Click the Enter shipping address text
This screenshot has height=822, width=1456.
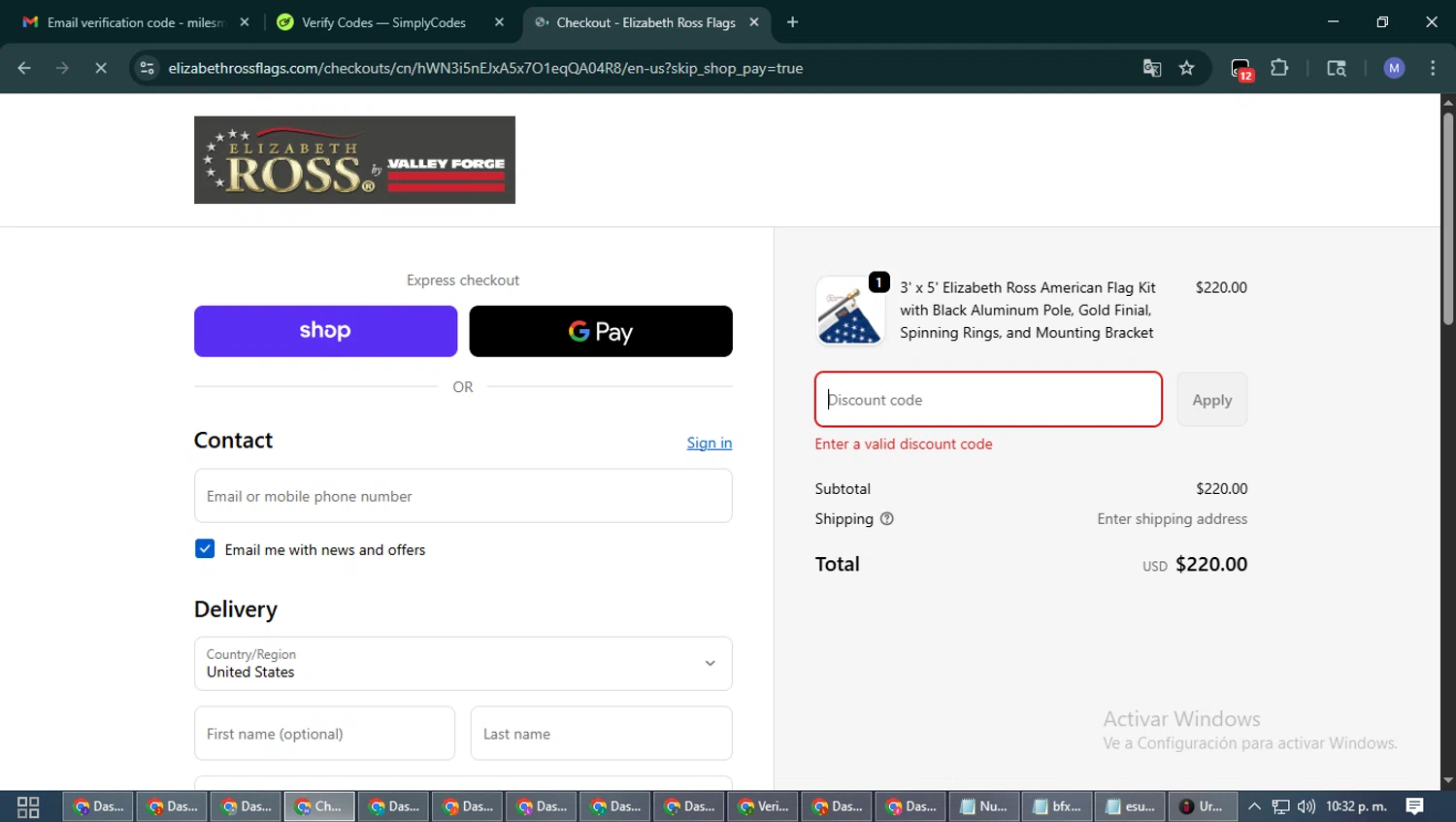click(x=1172, y=519)
